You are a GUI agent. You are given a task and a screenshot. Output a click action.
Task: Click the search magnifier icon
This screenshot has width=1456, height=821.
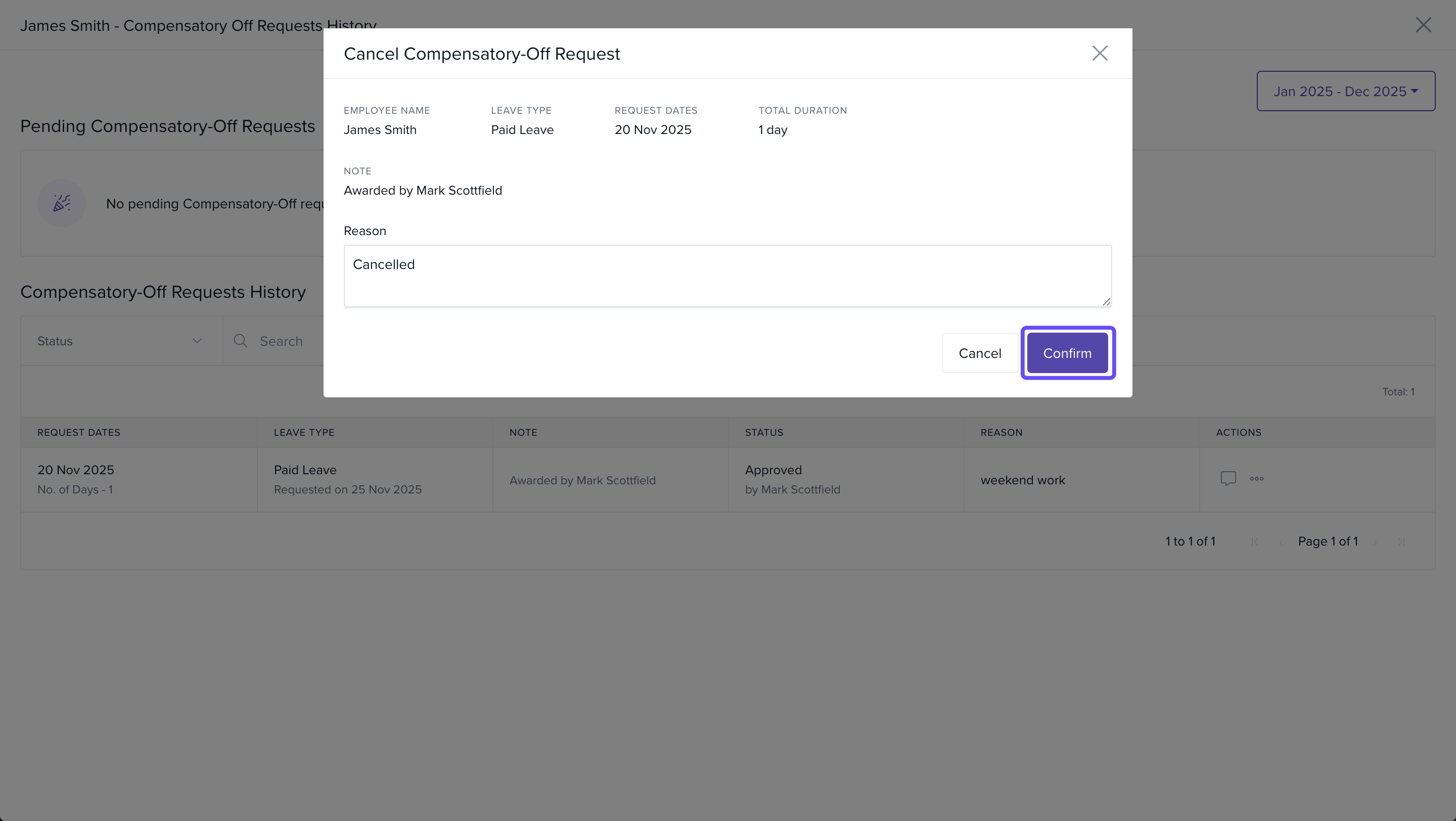coord(240,341)
